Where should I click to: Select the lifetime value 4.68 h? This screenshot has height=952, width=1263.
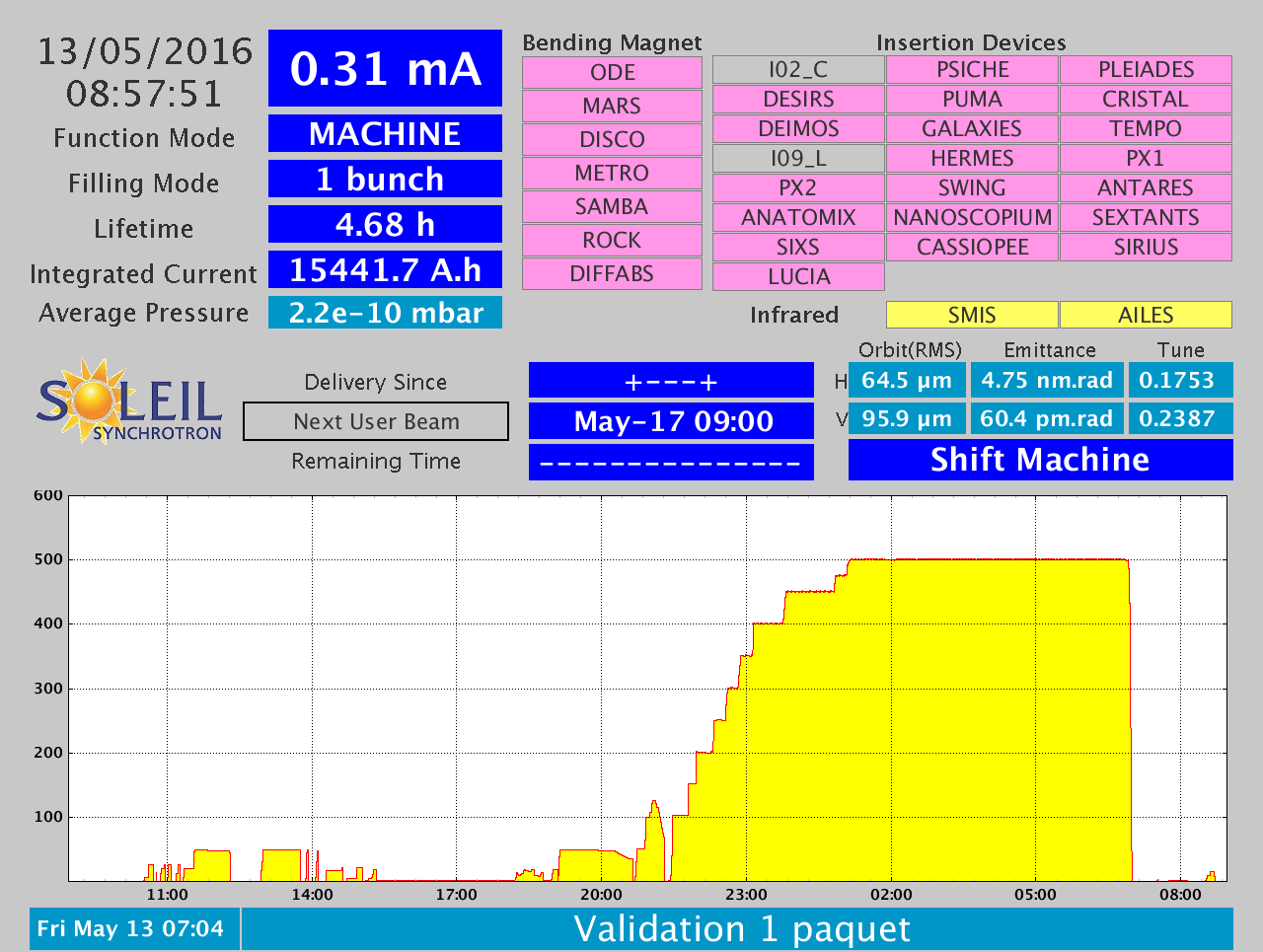coord(385,224)
